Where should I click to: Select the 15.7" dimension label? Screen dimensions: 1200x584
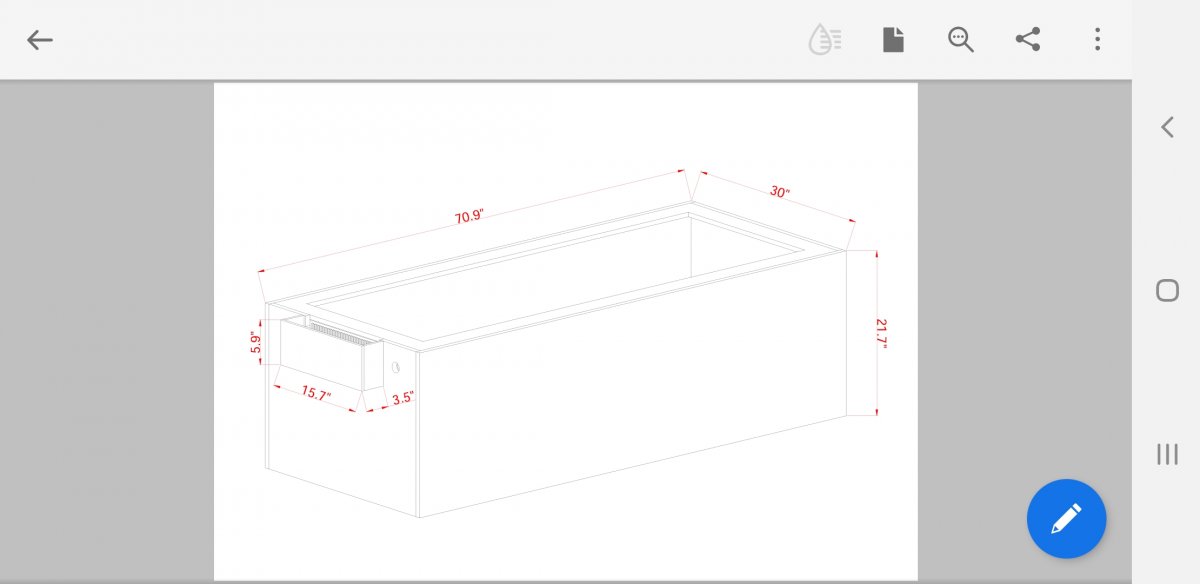316,392
